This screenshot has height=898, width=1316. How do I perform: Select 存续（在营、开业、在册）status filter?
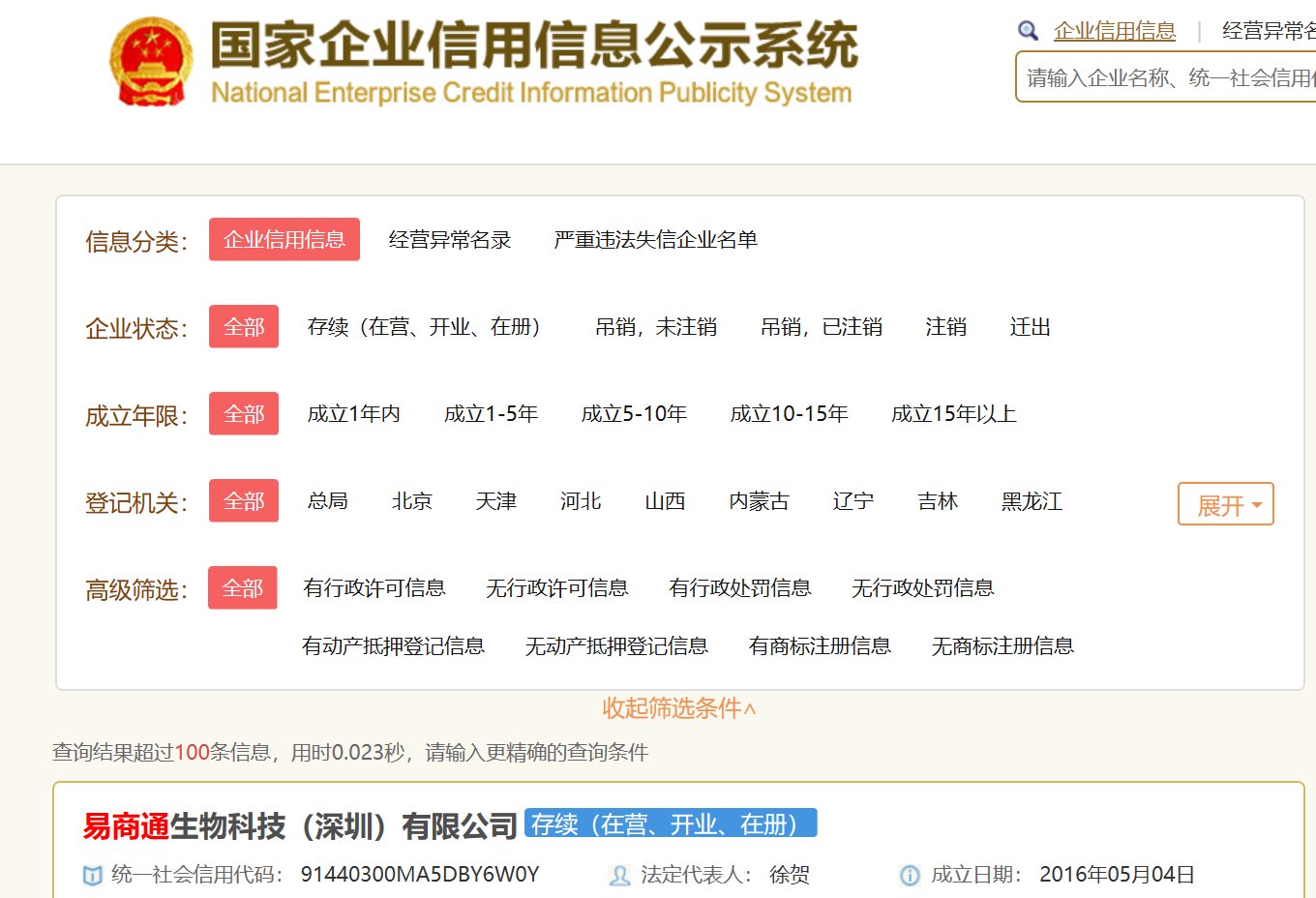point(426,327)
